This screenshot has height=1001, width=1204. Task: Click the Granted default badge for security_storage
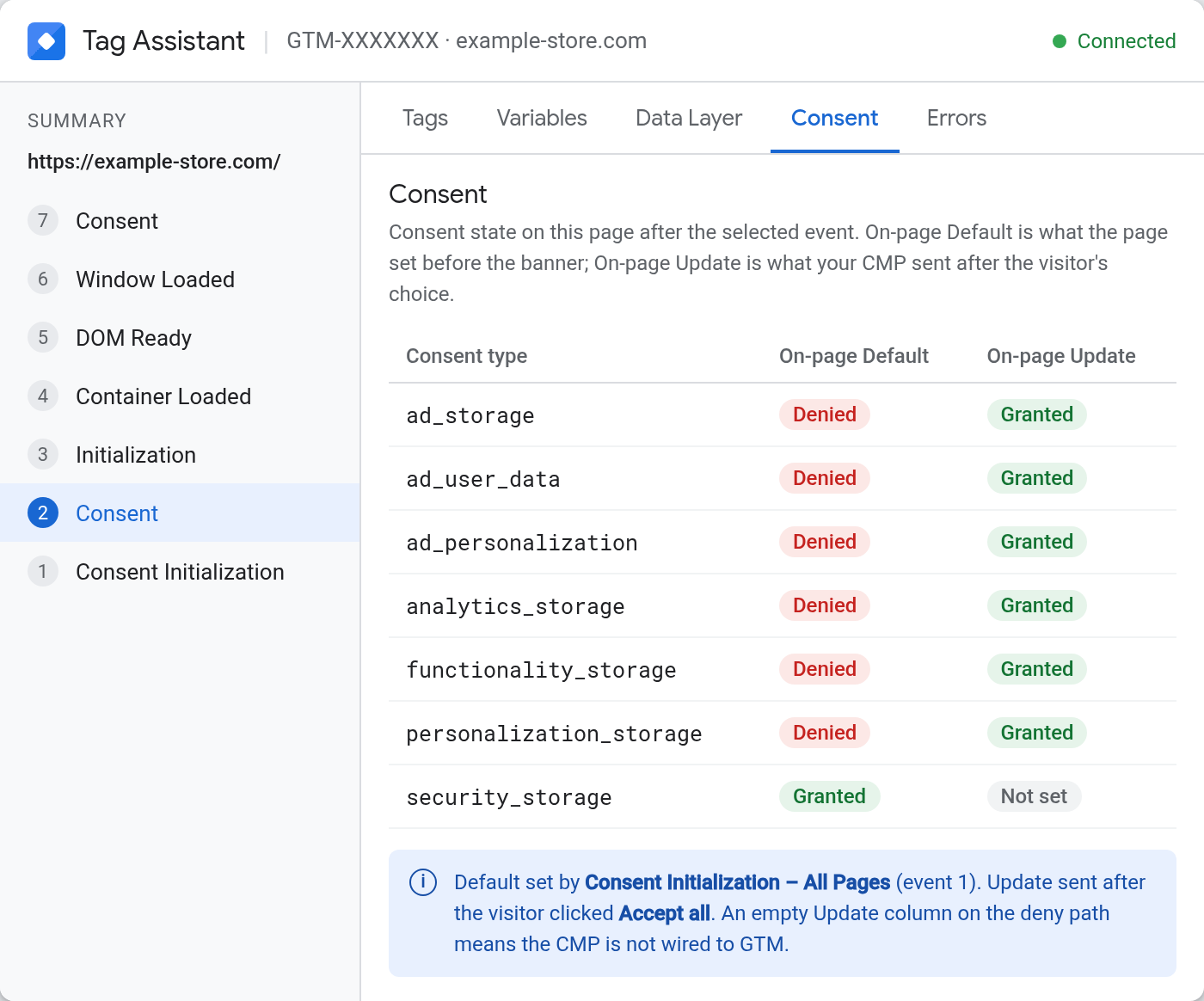tap(829, 796)
